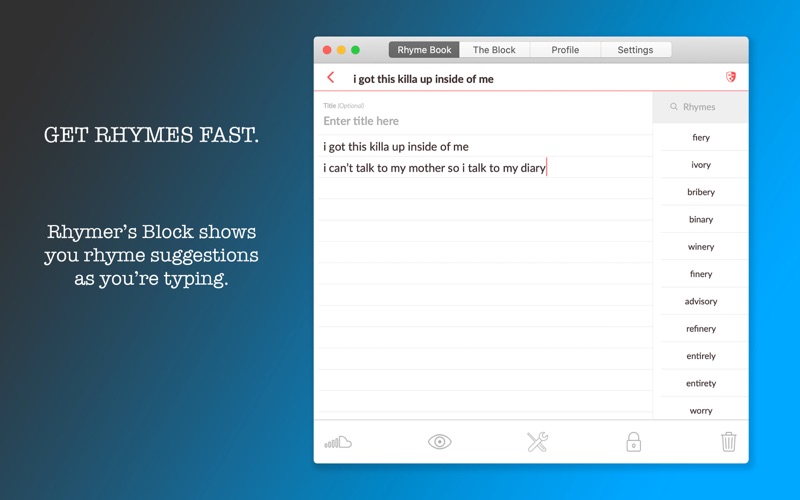Switch to the Rhyme Book tab
Viewport: 800px width, 500px height.
click(424, 50)
